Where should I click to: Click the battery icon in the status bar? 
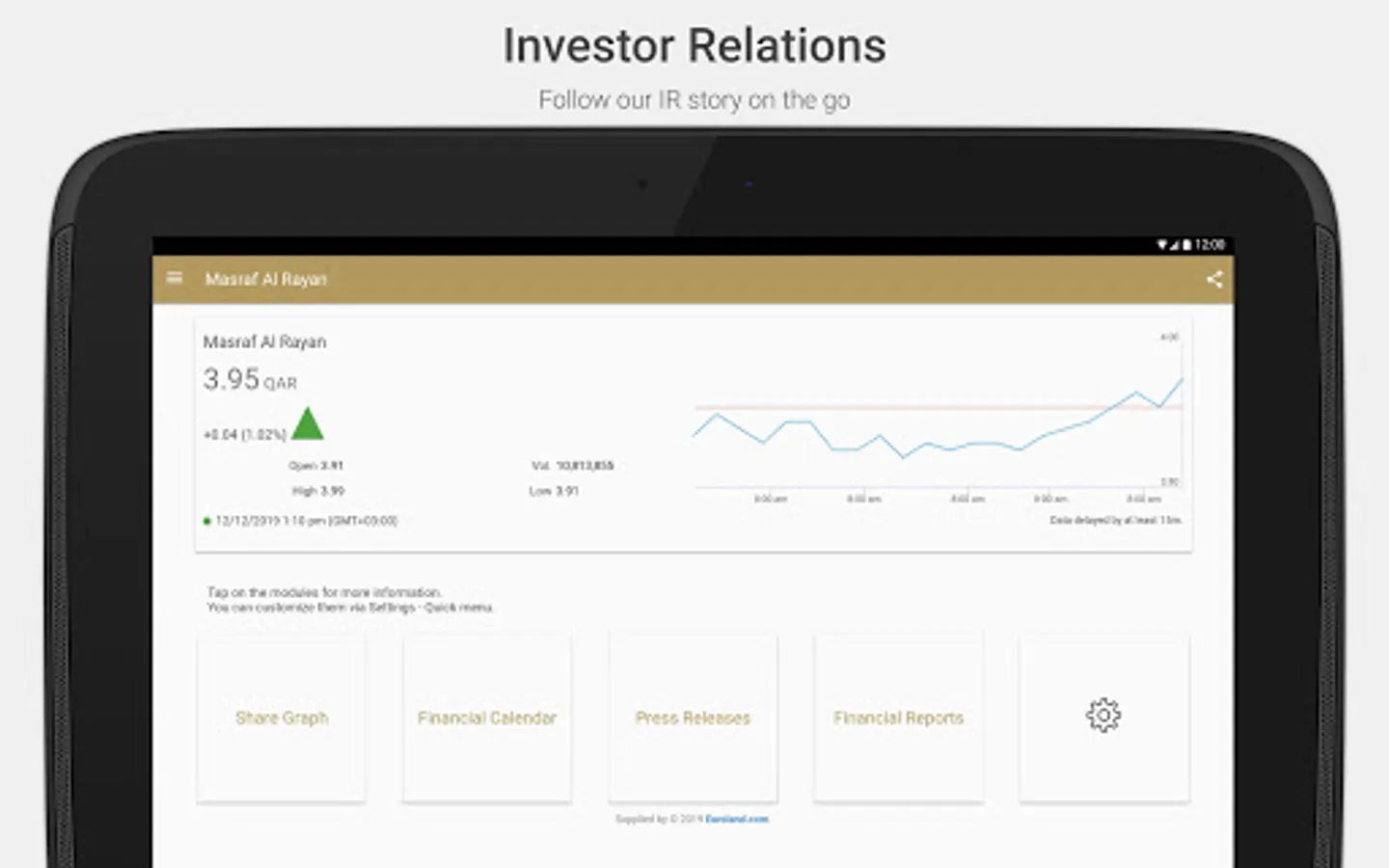coord(1186,245)
